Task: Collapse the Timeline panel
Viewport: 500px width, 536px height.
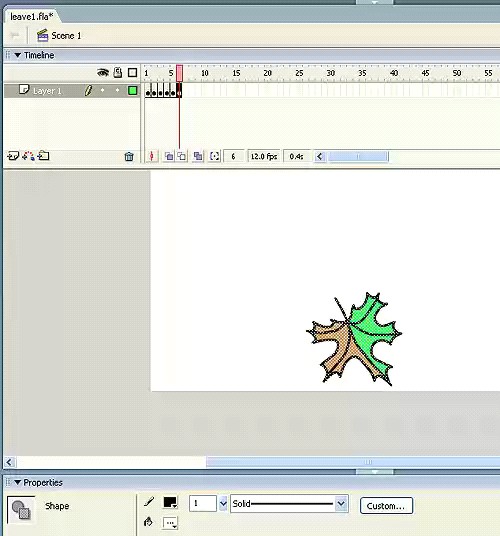Action: pyautogui.click(x=18, y=55)
